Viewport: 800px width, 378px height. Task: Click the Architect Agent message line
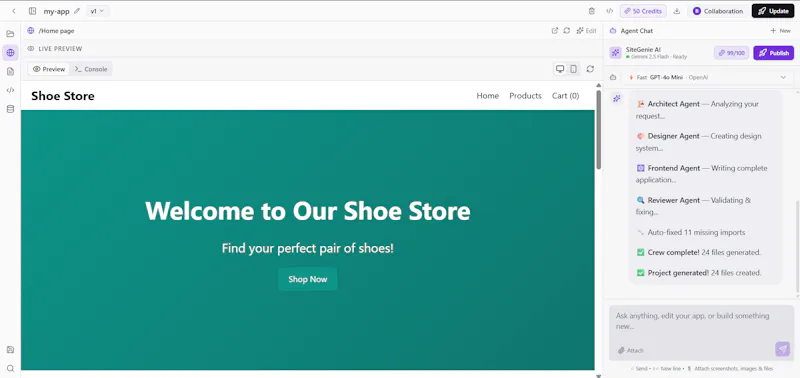point(697,110)
